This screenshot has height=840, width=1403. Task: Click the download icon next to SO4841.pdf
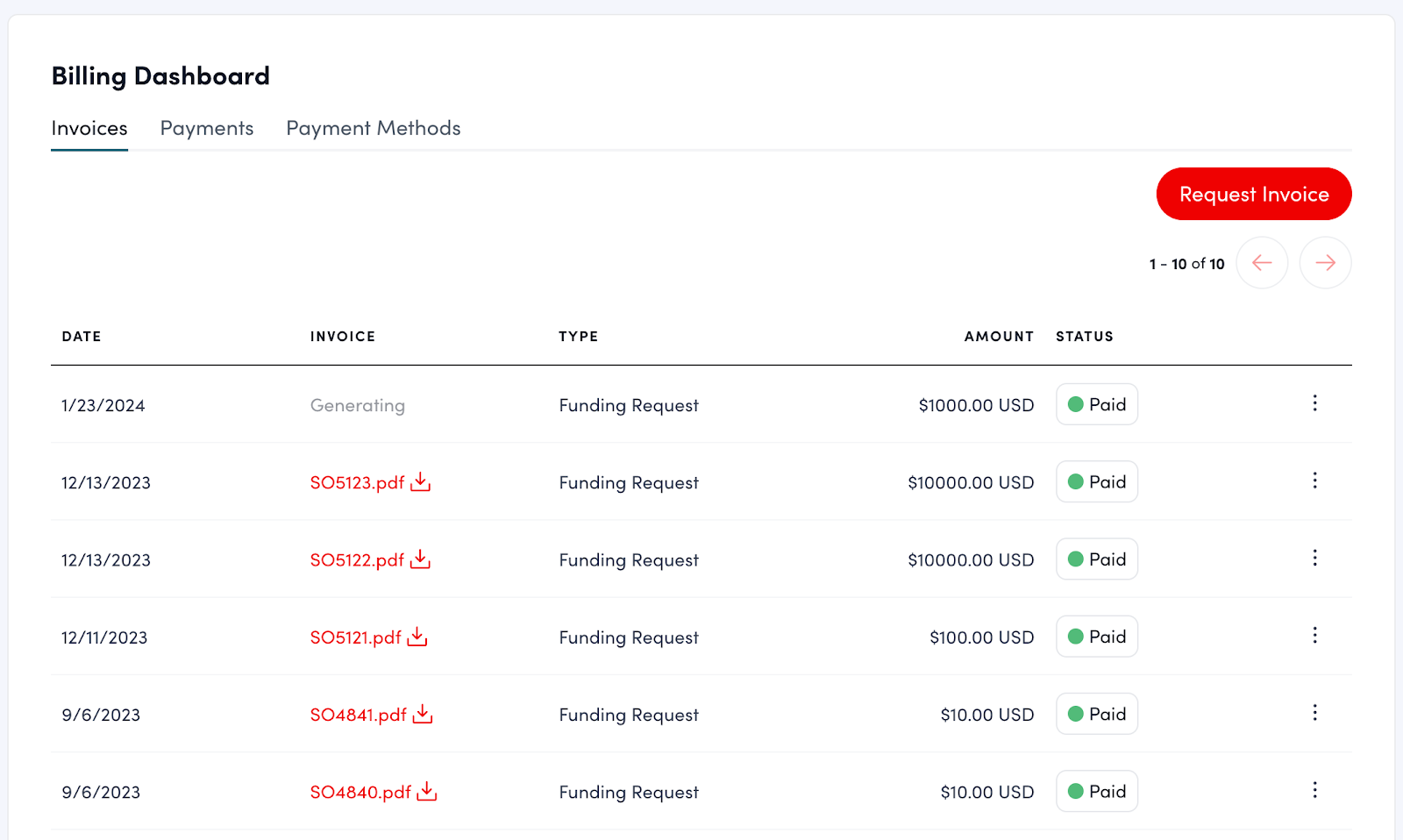click(423, 714)
